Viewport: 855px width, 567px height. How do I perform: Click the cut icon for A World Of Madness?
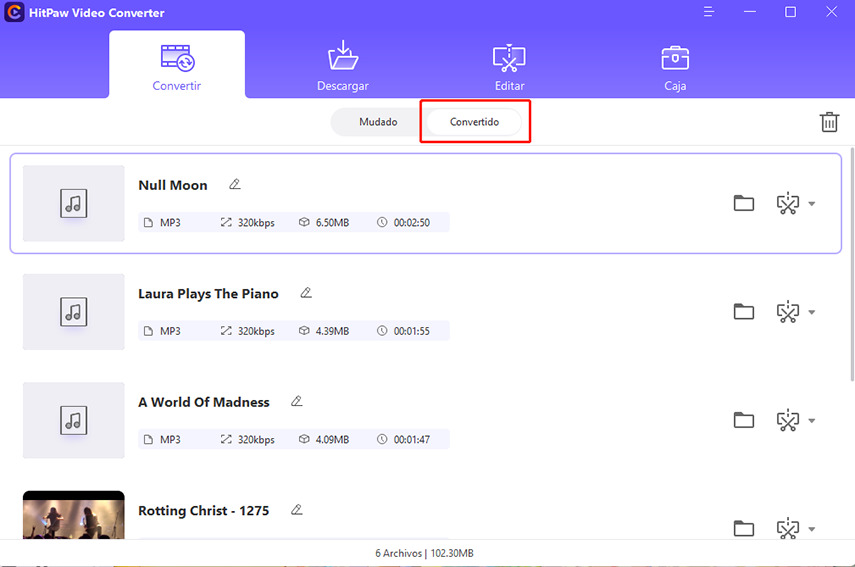pyautogui.click(x=787, y=420)
